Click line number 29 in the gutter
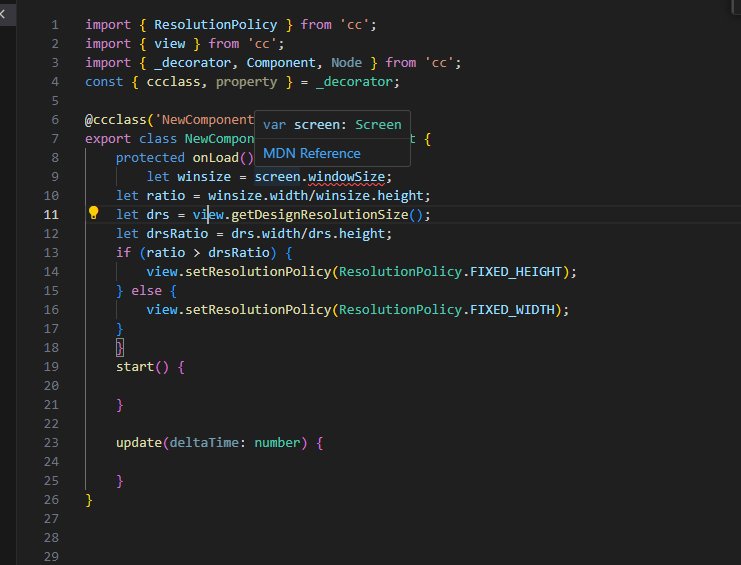Viewport: 741px width, 565px height. tap(51, 556)
